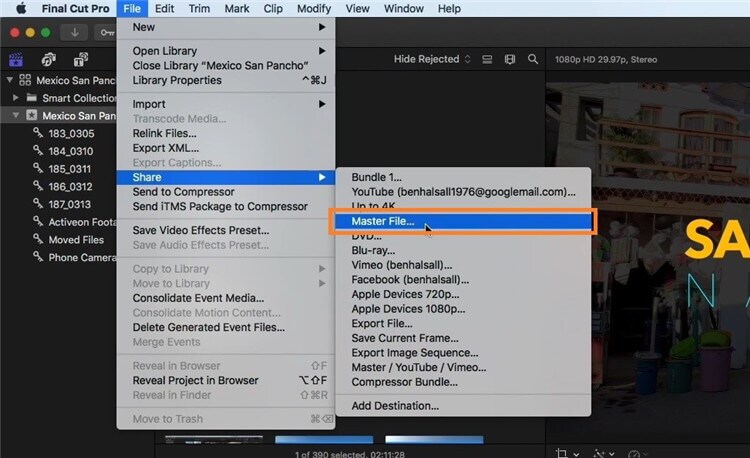
Task: Expand the Smart Collections folder
Action: (x=15, y=98)
